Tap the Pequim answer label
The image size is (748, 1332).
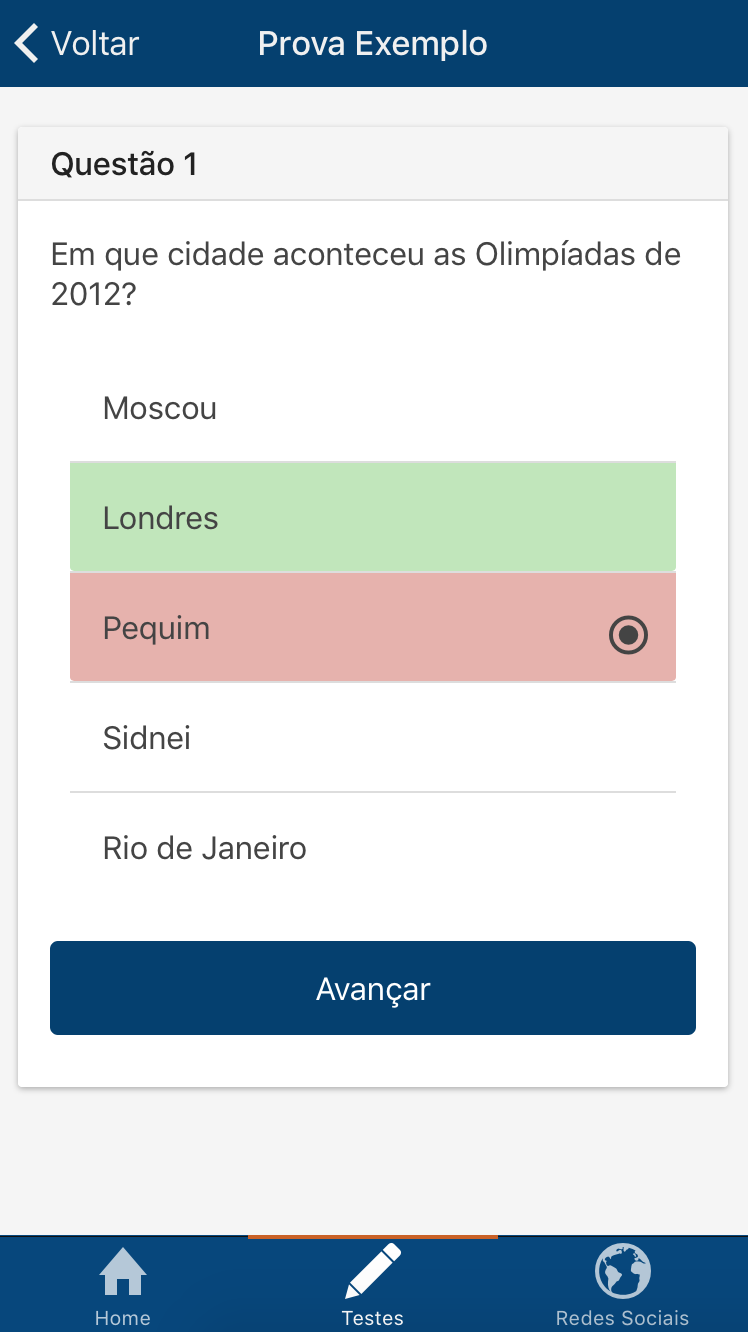click(157, 628)
